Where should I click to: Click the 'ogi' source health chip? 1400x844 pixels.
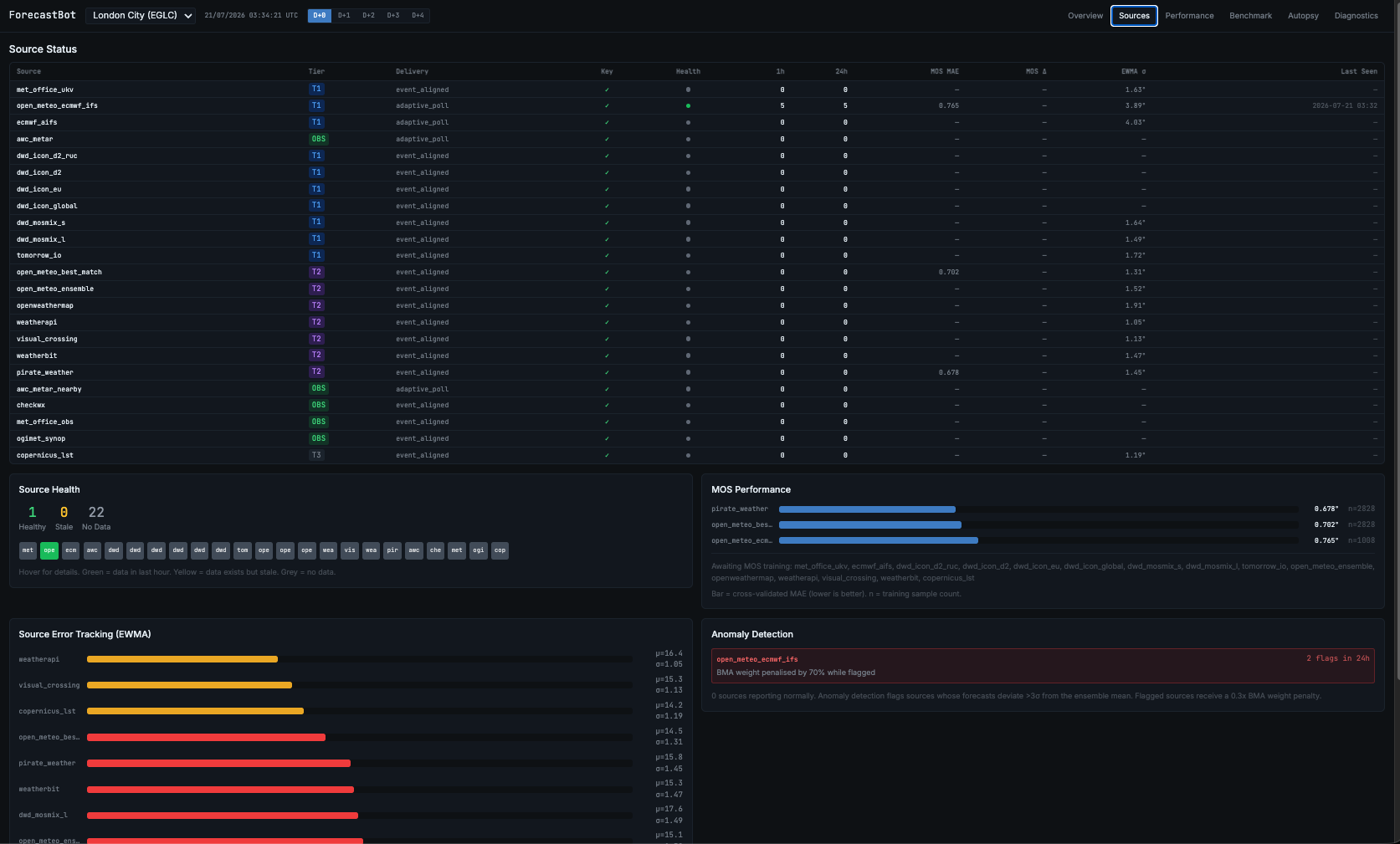[x=479, y=550]
